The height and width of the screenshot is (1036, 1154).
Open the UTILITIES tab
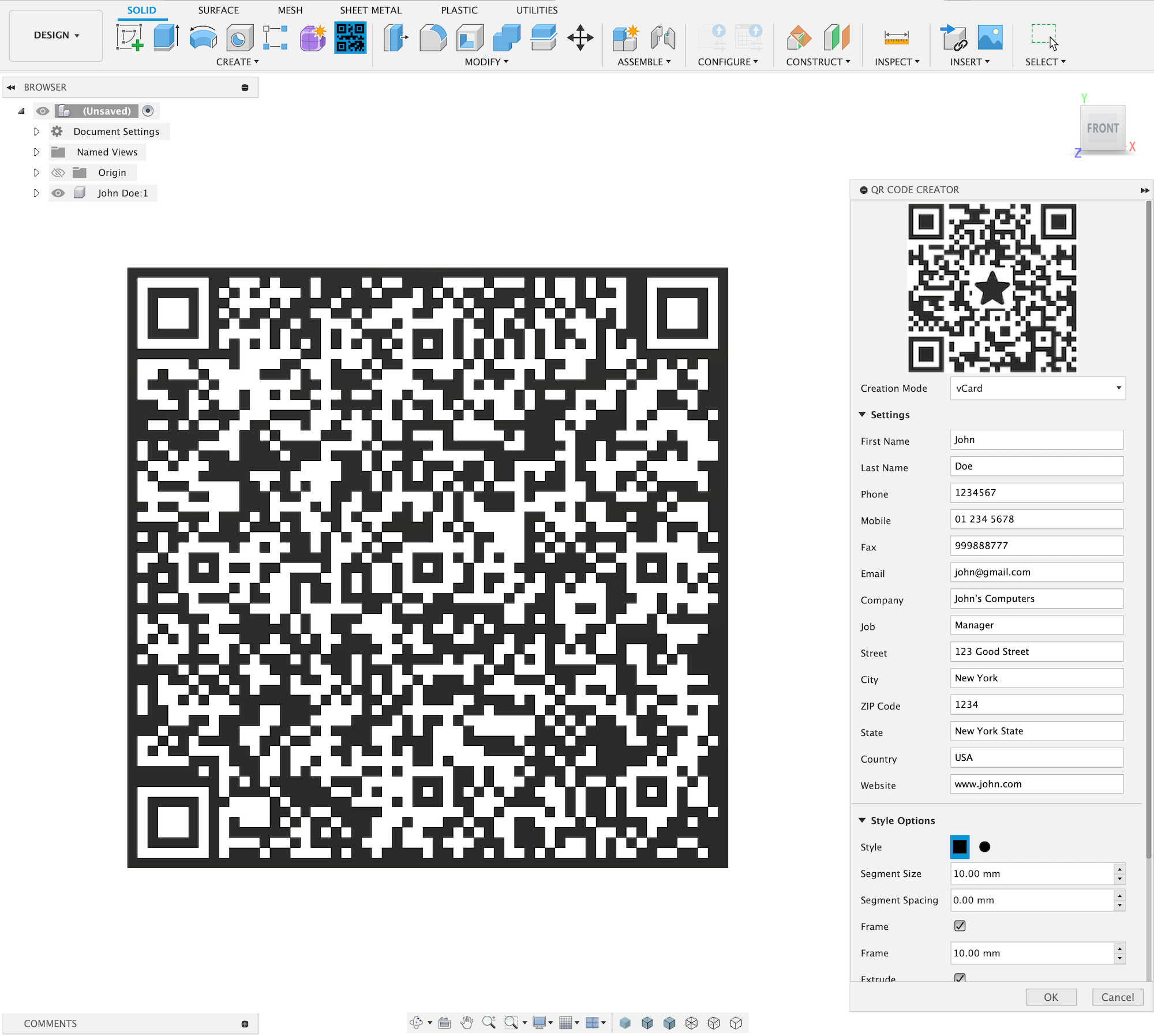click(537, 10)
